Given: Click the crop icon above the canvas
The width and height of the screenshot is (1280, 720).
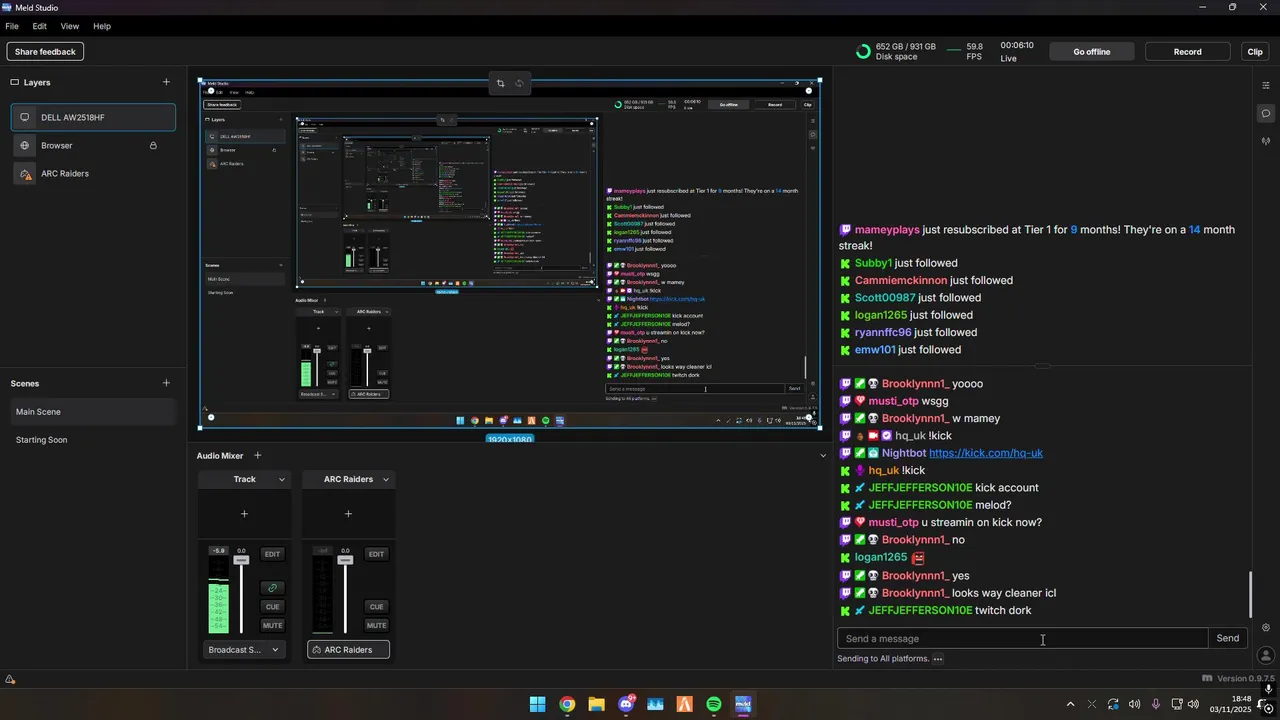Looking at the screenshot, I should coord(501,83).
